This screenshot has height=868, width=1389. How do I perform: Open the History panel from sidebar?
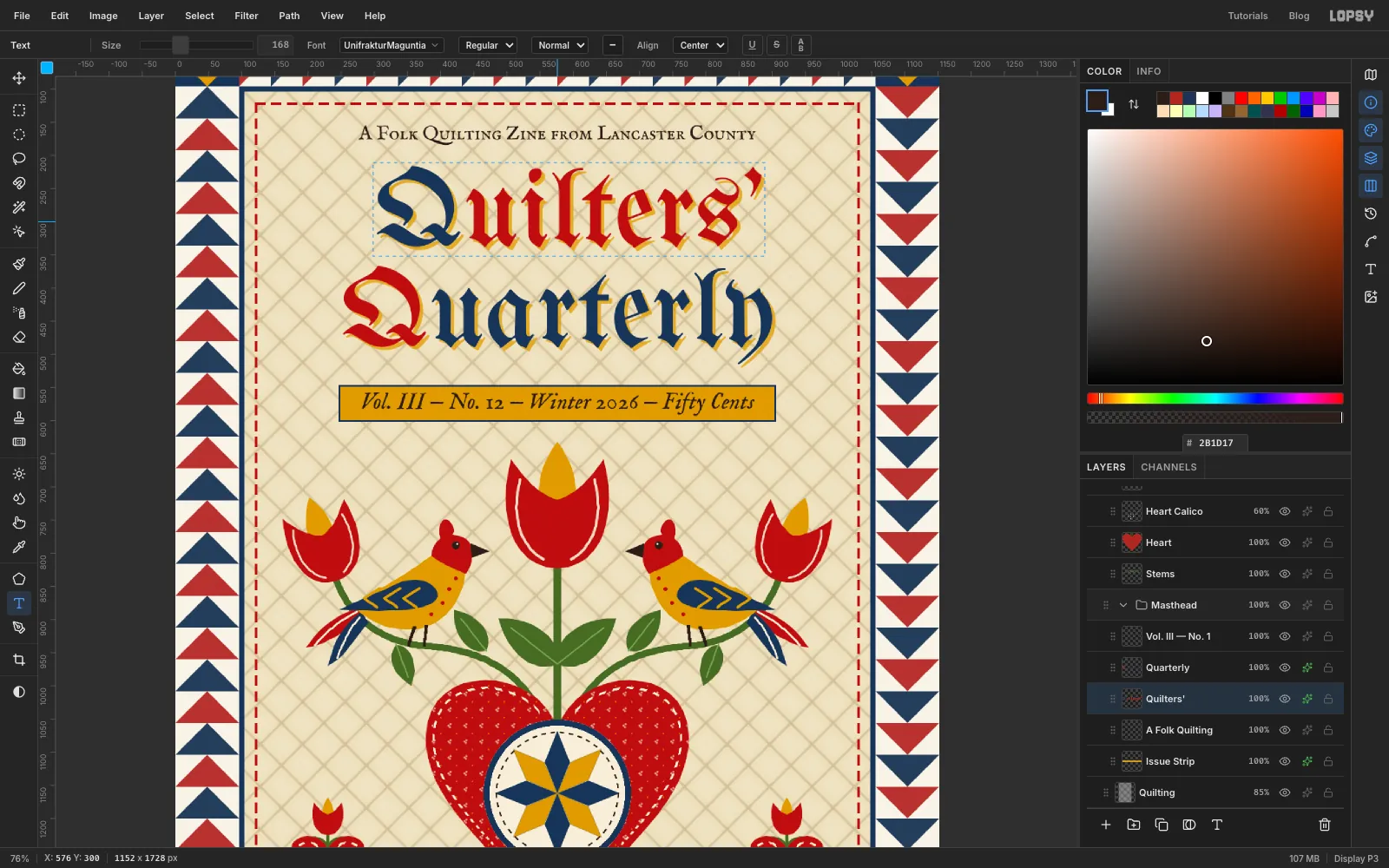point(1371,214)
